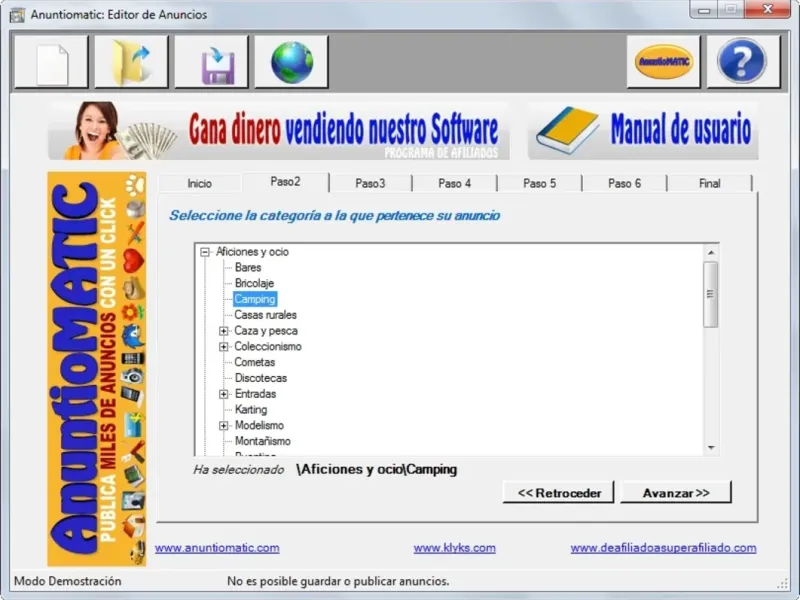Expand the Caza y pesca node
Image resolution: width=800 pixels, height=600 pixels.
coord(223,331)
